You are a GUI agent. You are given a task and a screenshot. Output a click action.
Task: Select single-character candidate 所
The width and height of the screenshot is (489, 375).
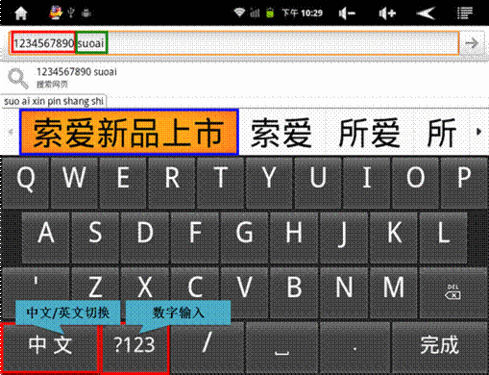pyautogui.click(x=441, y=132)
